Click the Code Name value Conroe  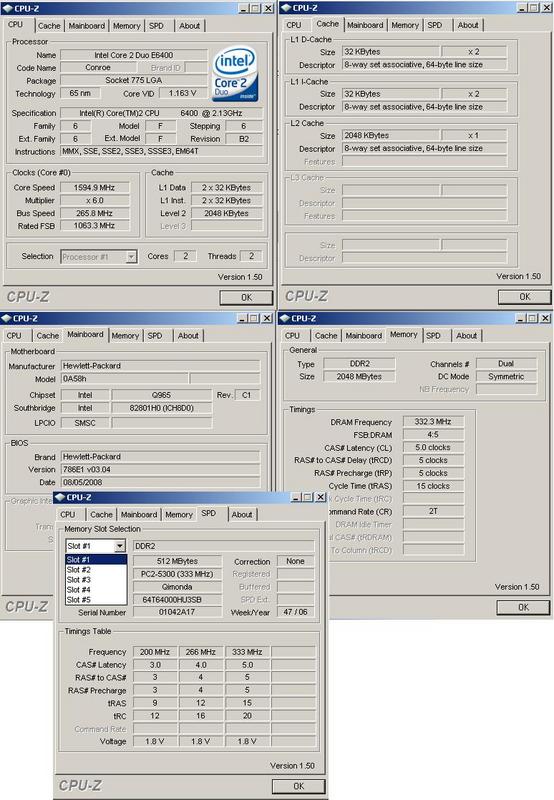tap(97, 67)
